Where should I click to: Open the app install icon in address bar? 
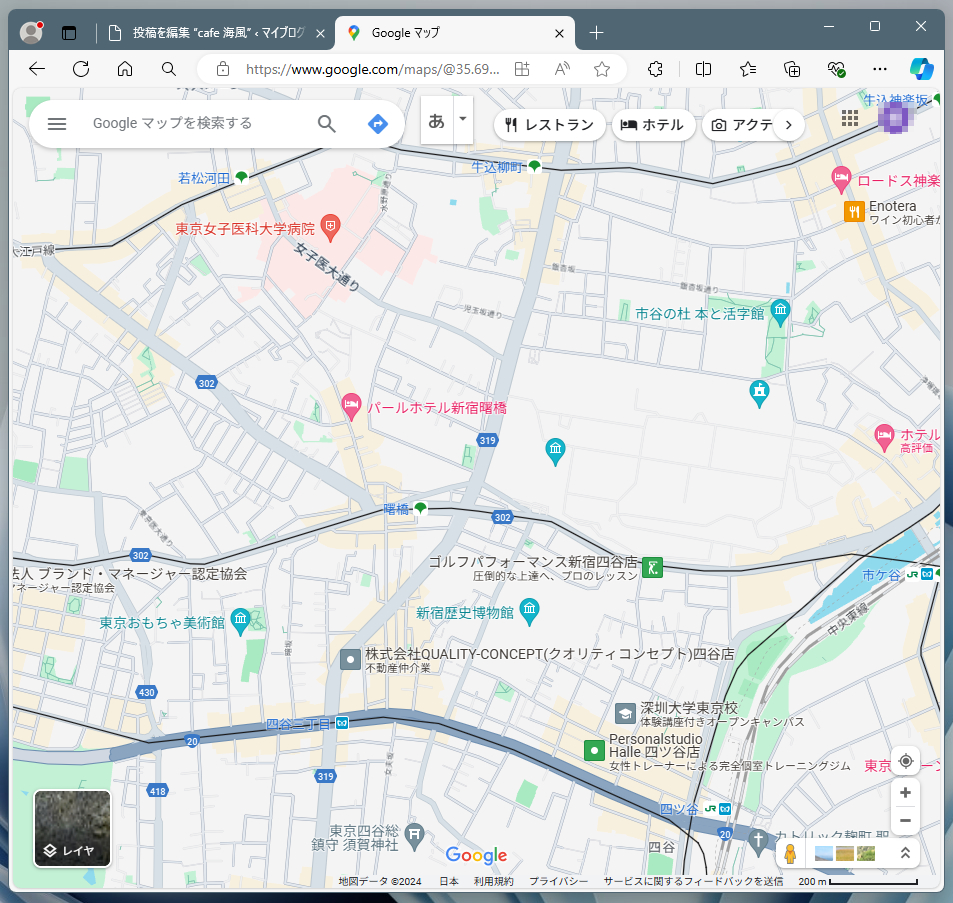(522, 69)
